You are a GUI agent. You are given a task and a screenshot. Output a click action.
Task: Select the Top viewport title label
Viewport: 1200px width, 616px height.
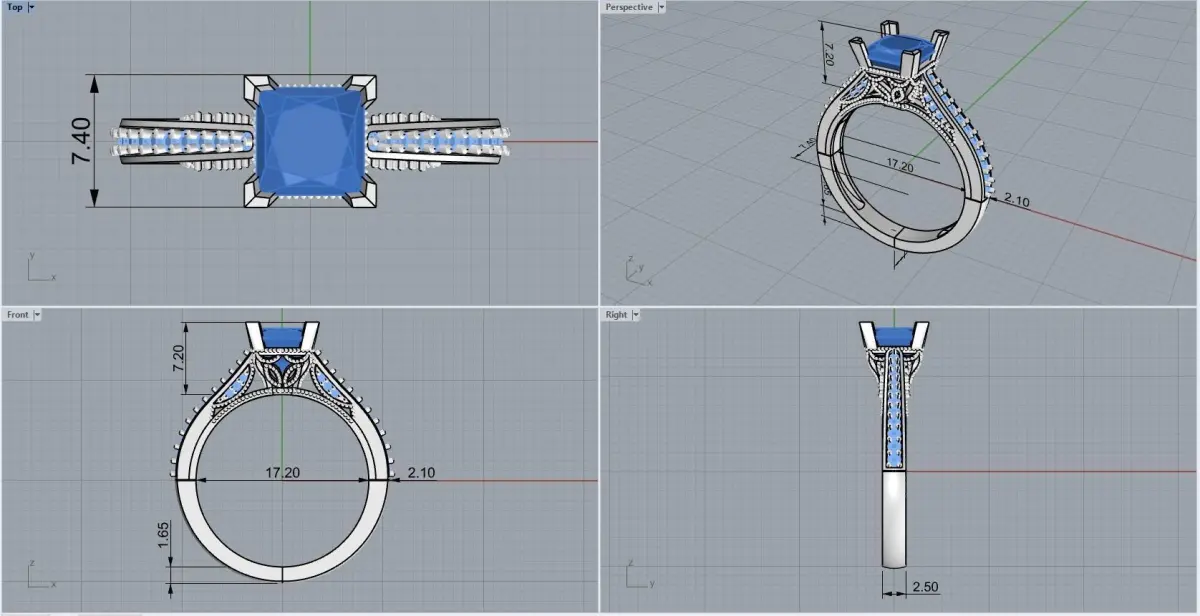pyautogui.click(x=14, y=7)
